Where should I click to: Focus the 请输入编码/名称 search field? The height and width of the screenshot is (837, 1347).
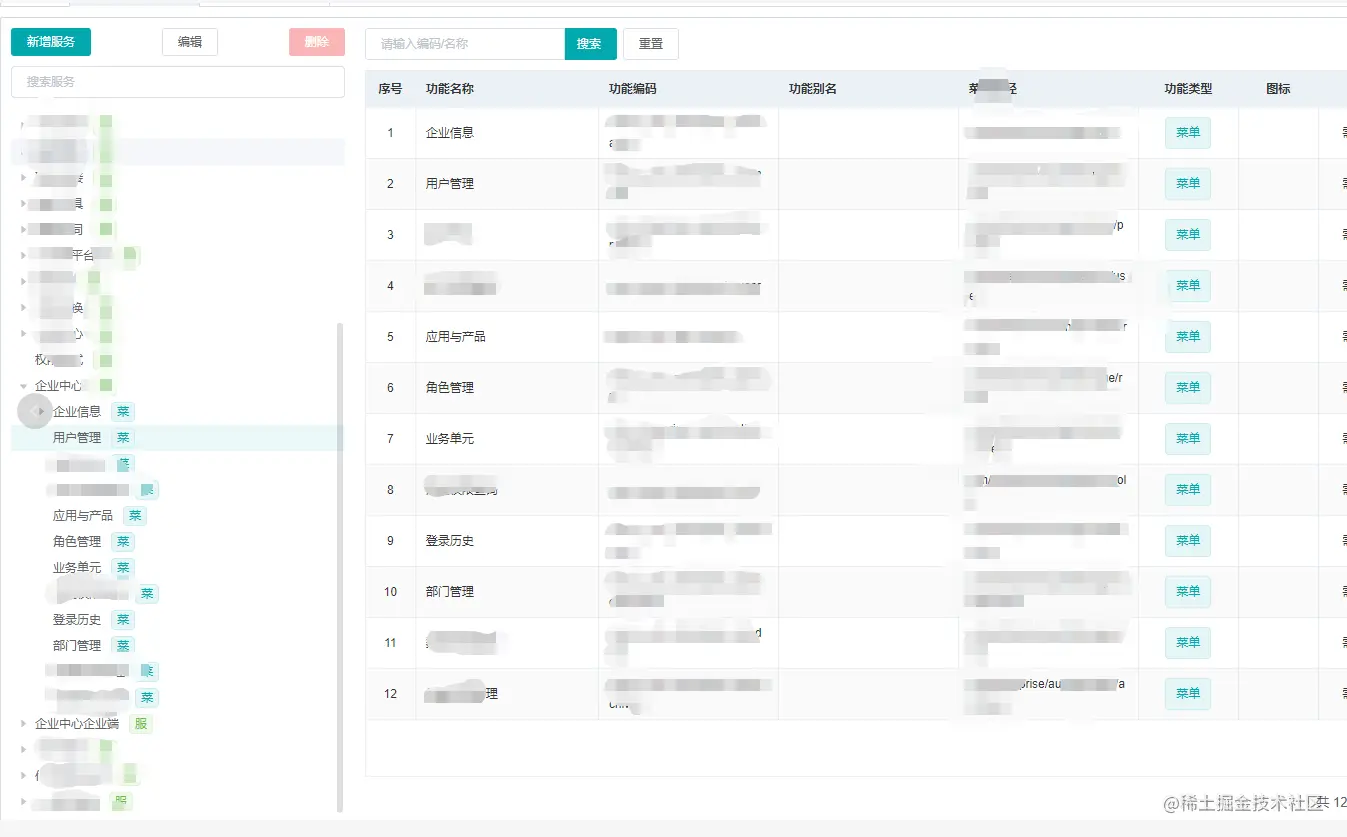[x=465, y=44]
